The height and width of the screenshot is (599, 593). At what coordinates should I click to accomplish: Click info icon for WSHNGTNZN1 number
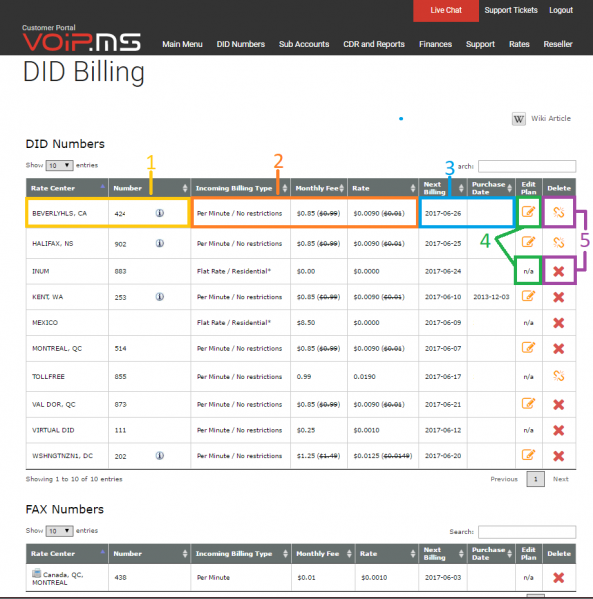(160, 456)
